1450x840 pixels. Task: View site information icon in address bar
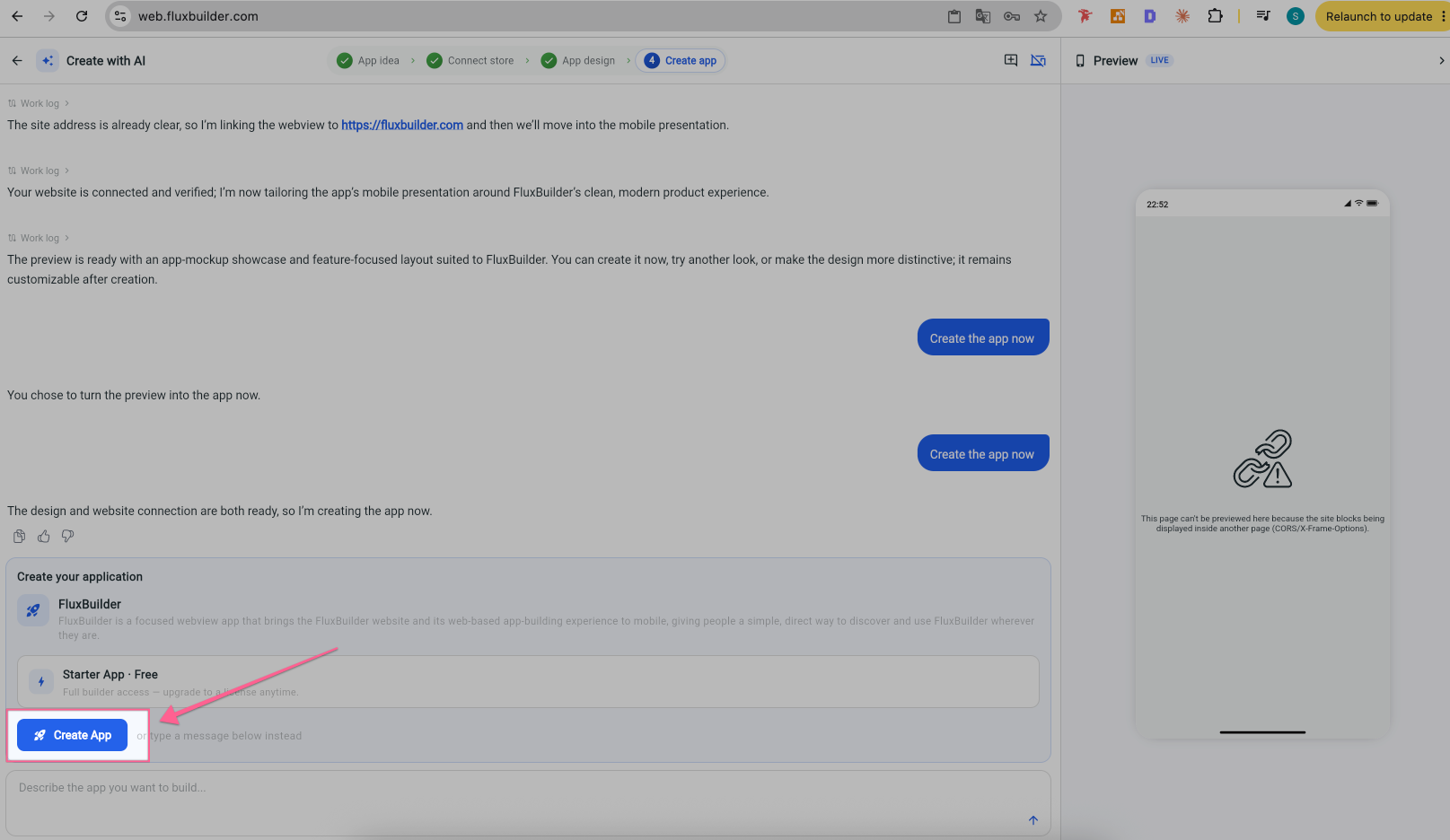tap(120, 16)
